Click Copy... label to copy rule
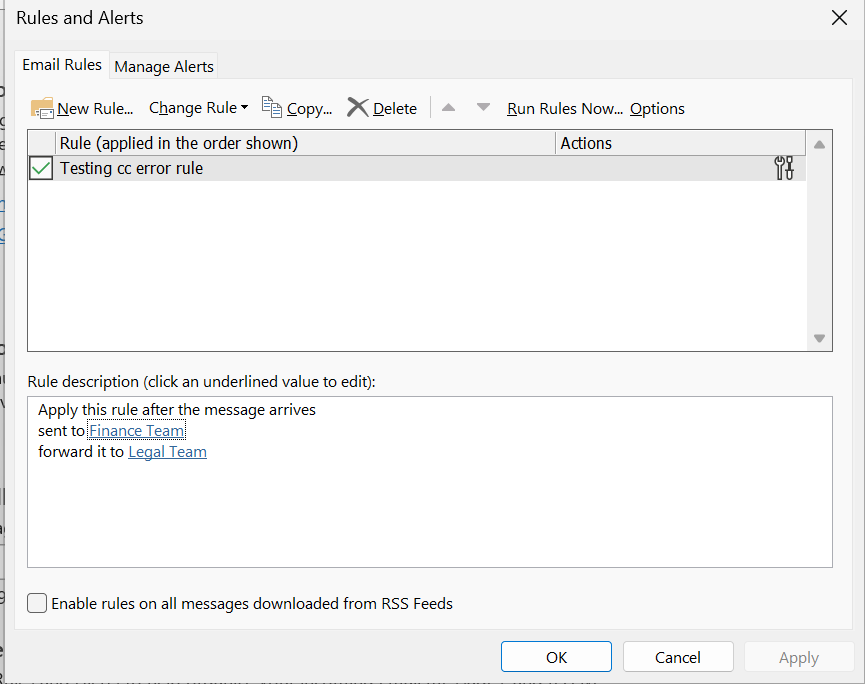 pyautogui.click(x=309, y=109)
